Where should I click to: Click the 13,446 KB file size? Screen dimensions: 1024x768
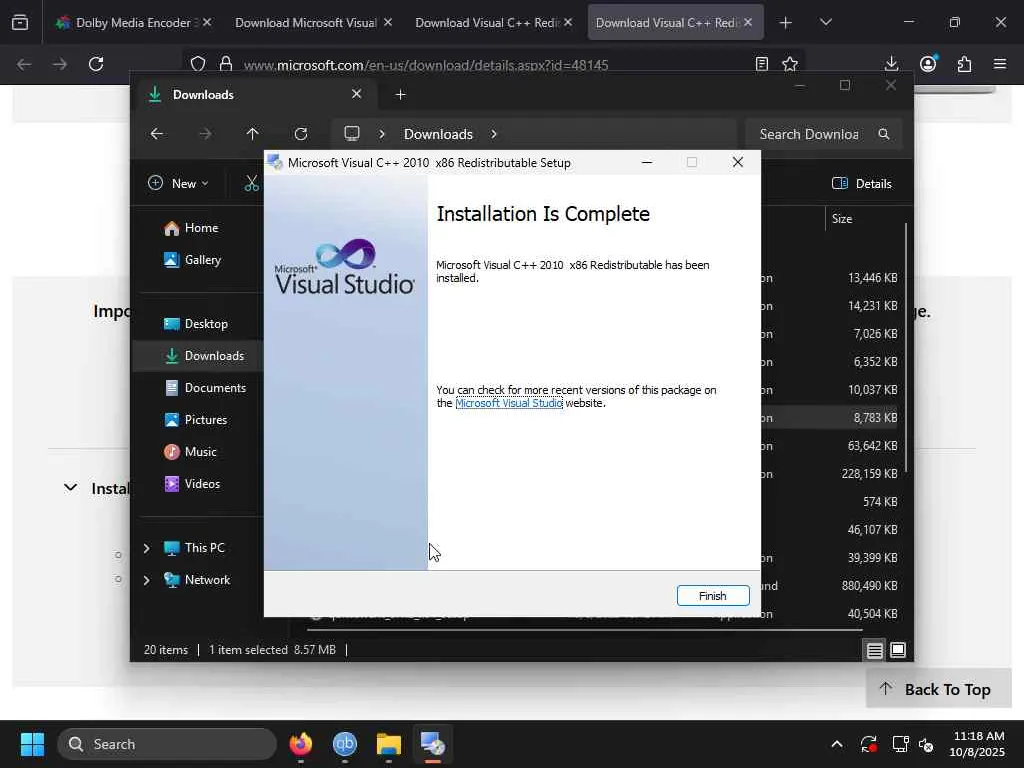click(872, 278)
